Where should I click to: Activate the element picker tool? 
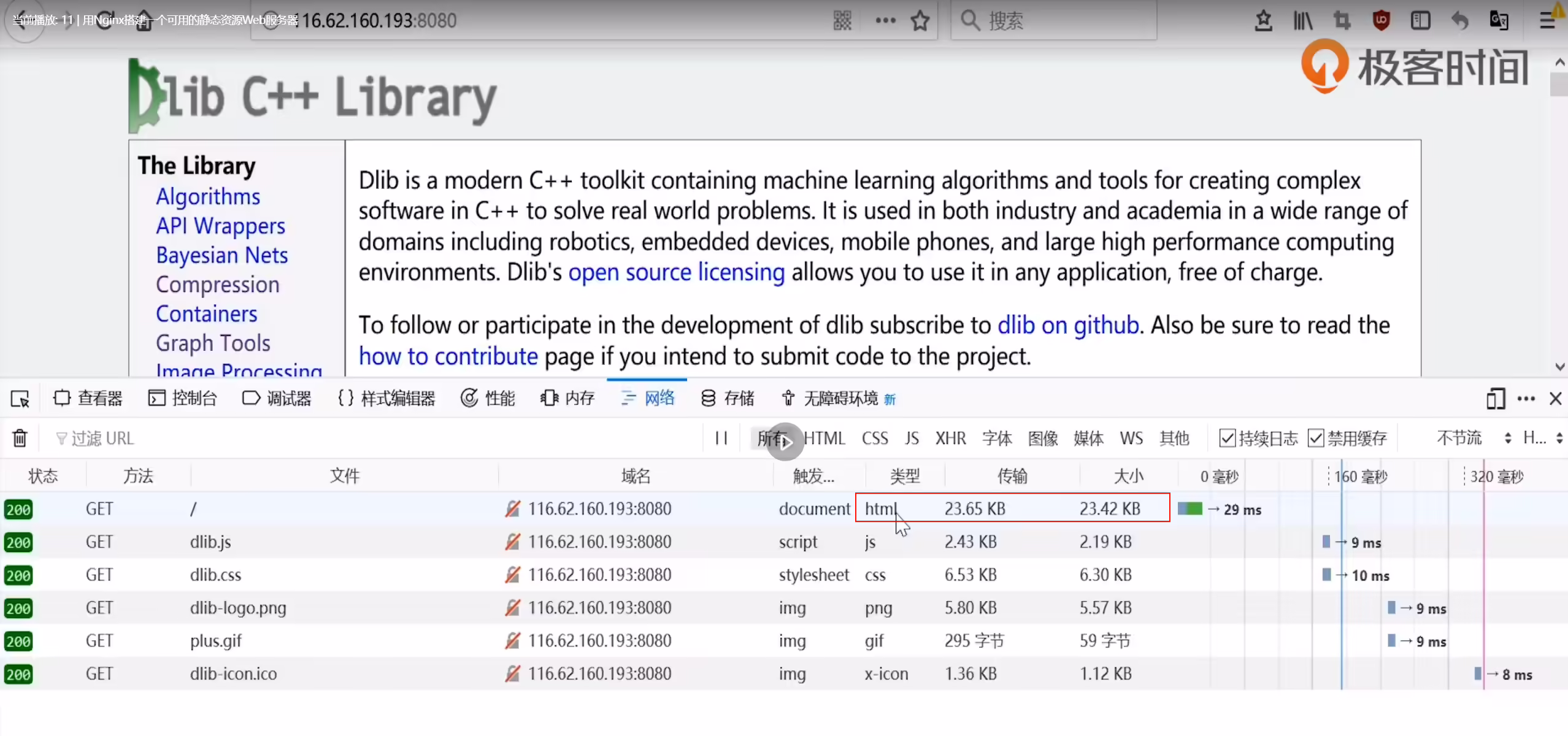20,399
